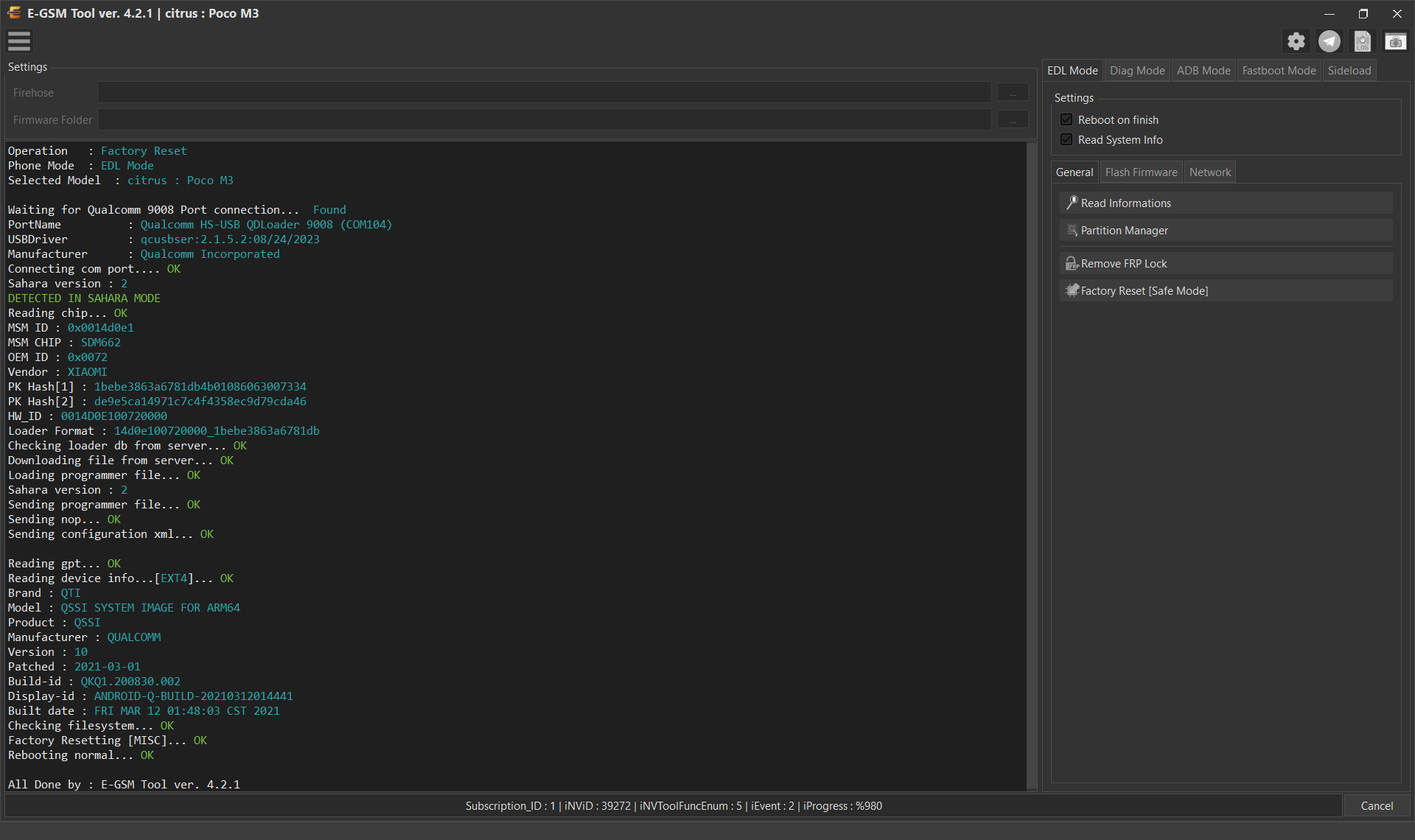Viewport: 1415px width, 840px height.
Task: Click the Remove FRP Lock padlock icon
Action: (x=1072, y=263)
